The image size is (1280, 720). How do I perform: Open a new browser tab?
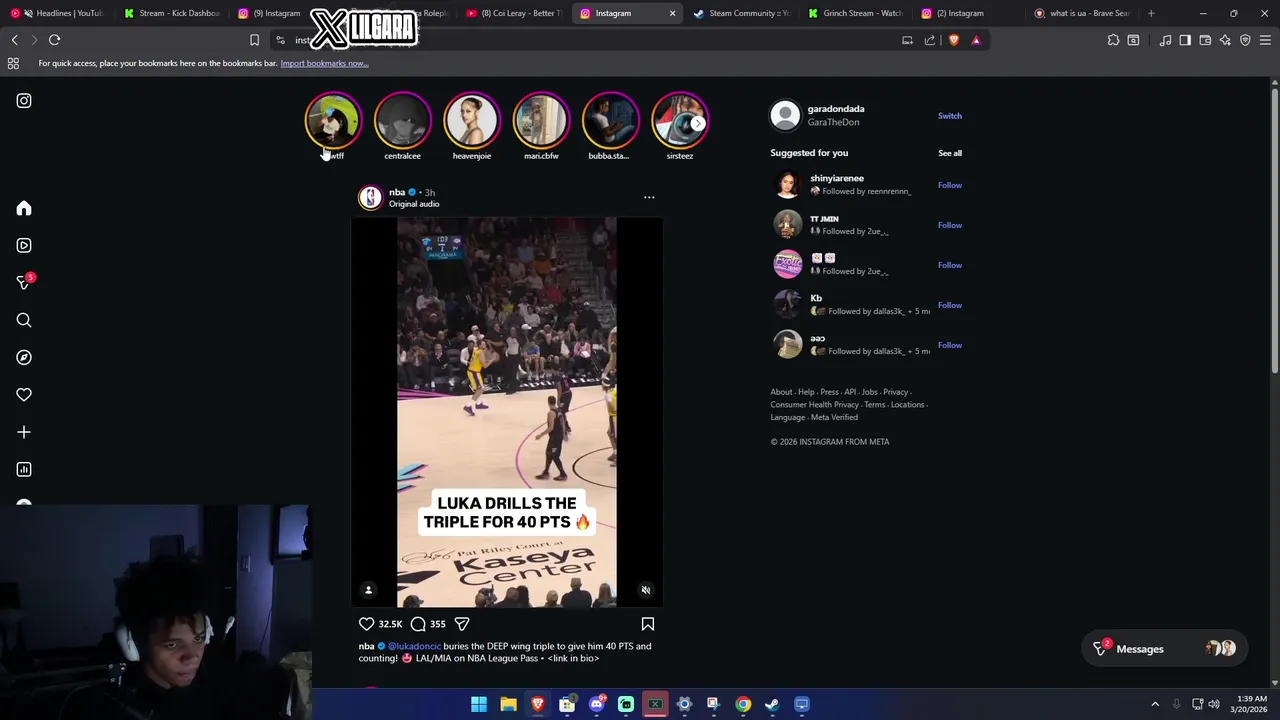(x=1151, y=13)
